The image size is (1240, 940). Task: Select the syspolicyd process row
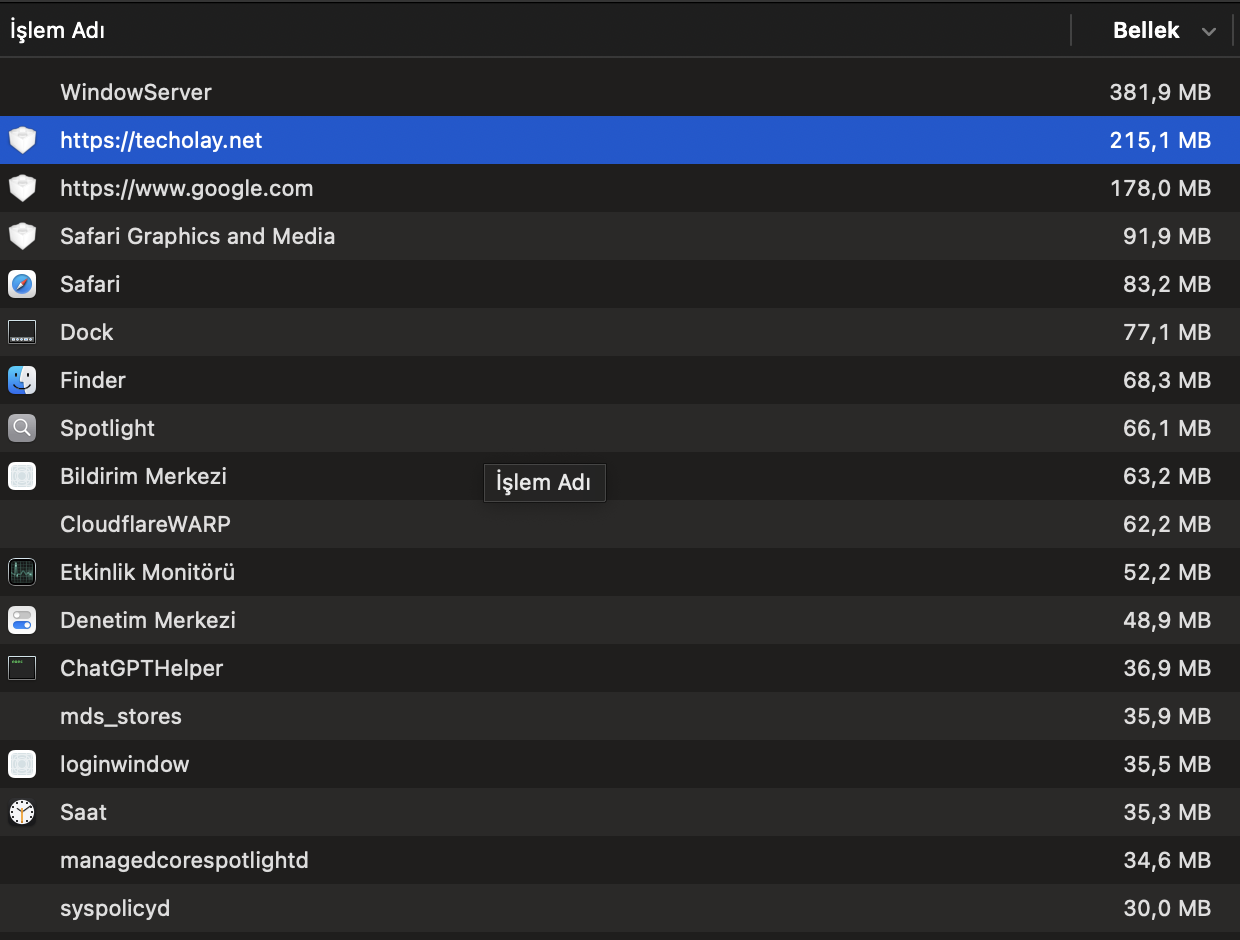pyautogui.click(x=620, y=908)
